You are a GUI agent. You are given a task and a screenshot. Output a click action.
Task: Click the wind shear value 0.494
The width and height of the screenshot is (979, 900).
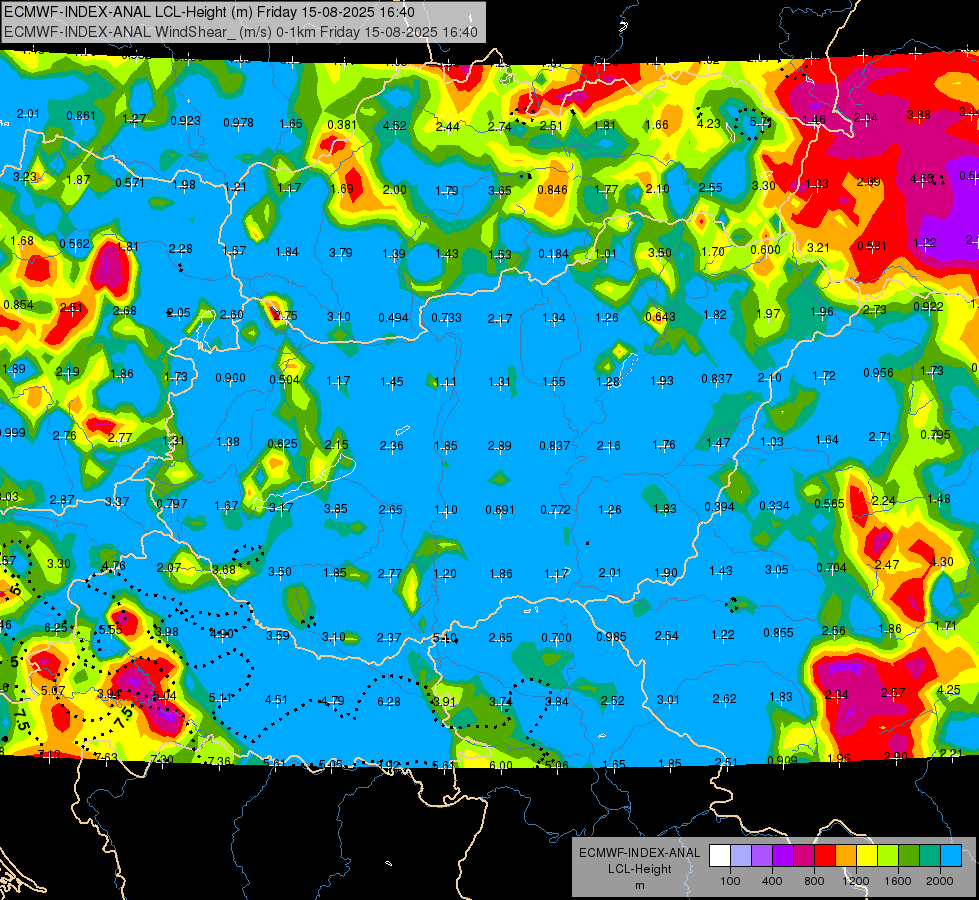point(393,317)
